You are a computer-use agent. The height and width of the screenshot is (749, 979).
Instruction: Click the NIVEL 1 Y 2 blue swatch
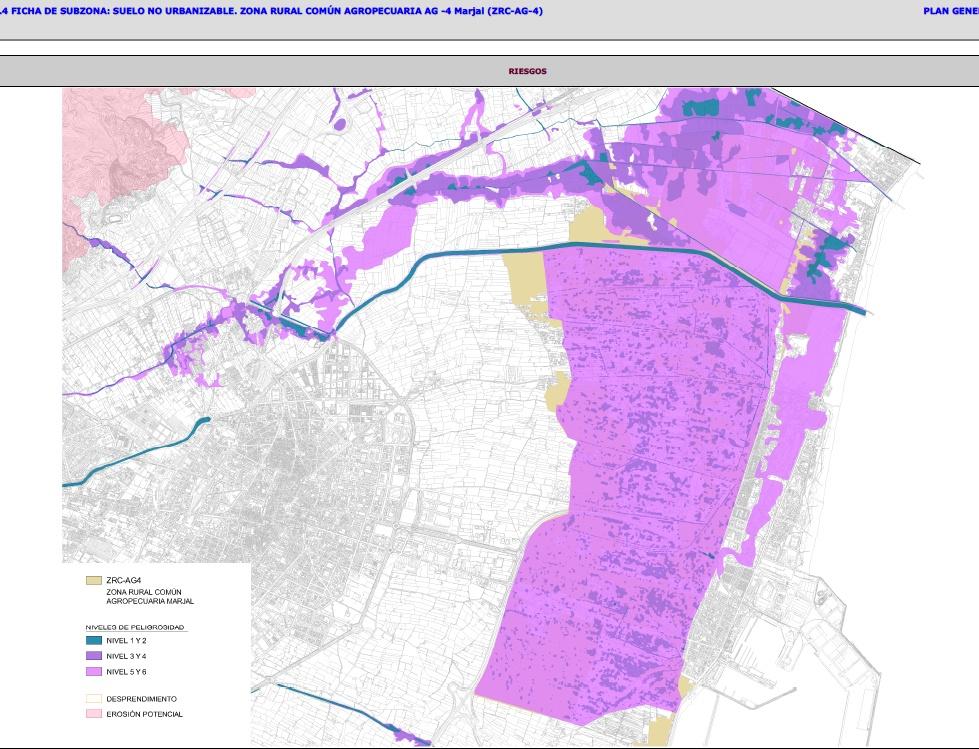pos(94,640)
